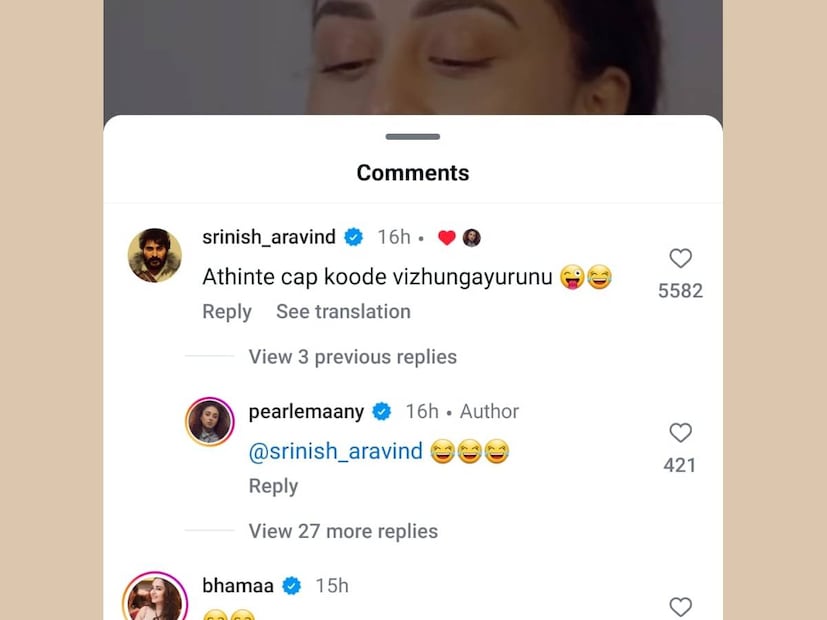Image resolution: width=827 pixels, height=620 pixels.
Task: Click the @srinish_aravind mention
Action: coord(336,451)
